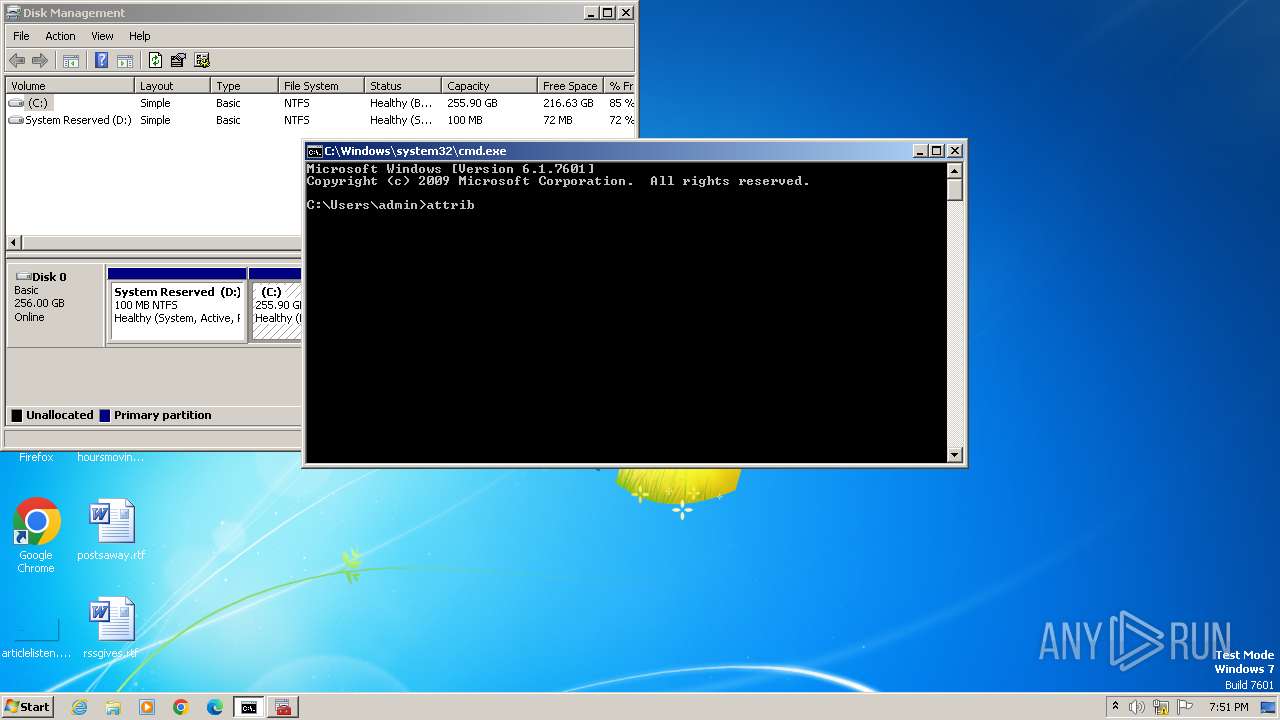This screenshot has height=720, width=1280.
Task: Open the File menu in Disk Management
Action: point(21,36)
